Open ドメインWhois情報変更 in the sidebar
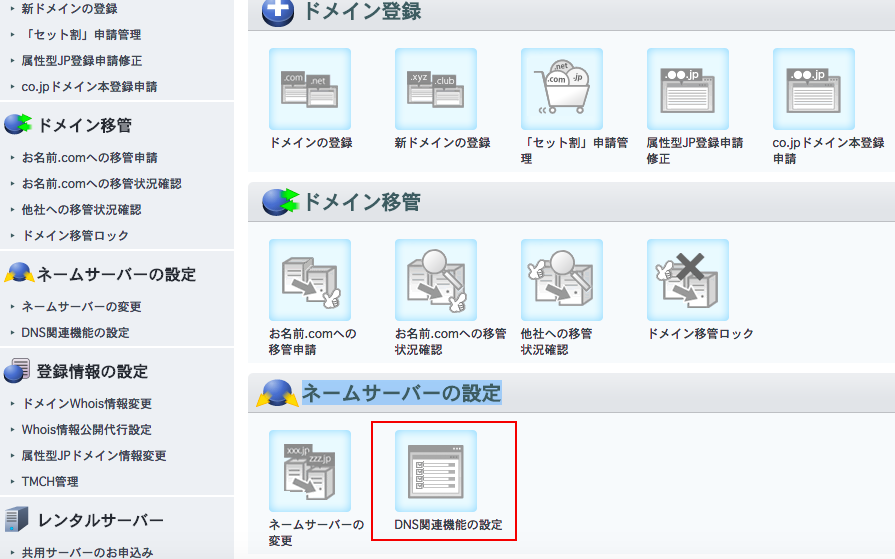 click(x=87, y=404)
